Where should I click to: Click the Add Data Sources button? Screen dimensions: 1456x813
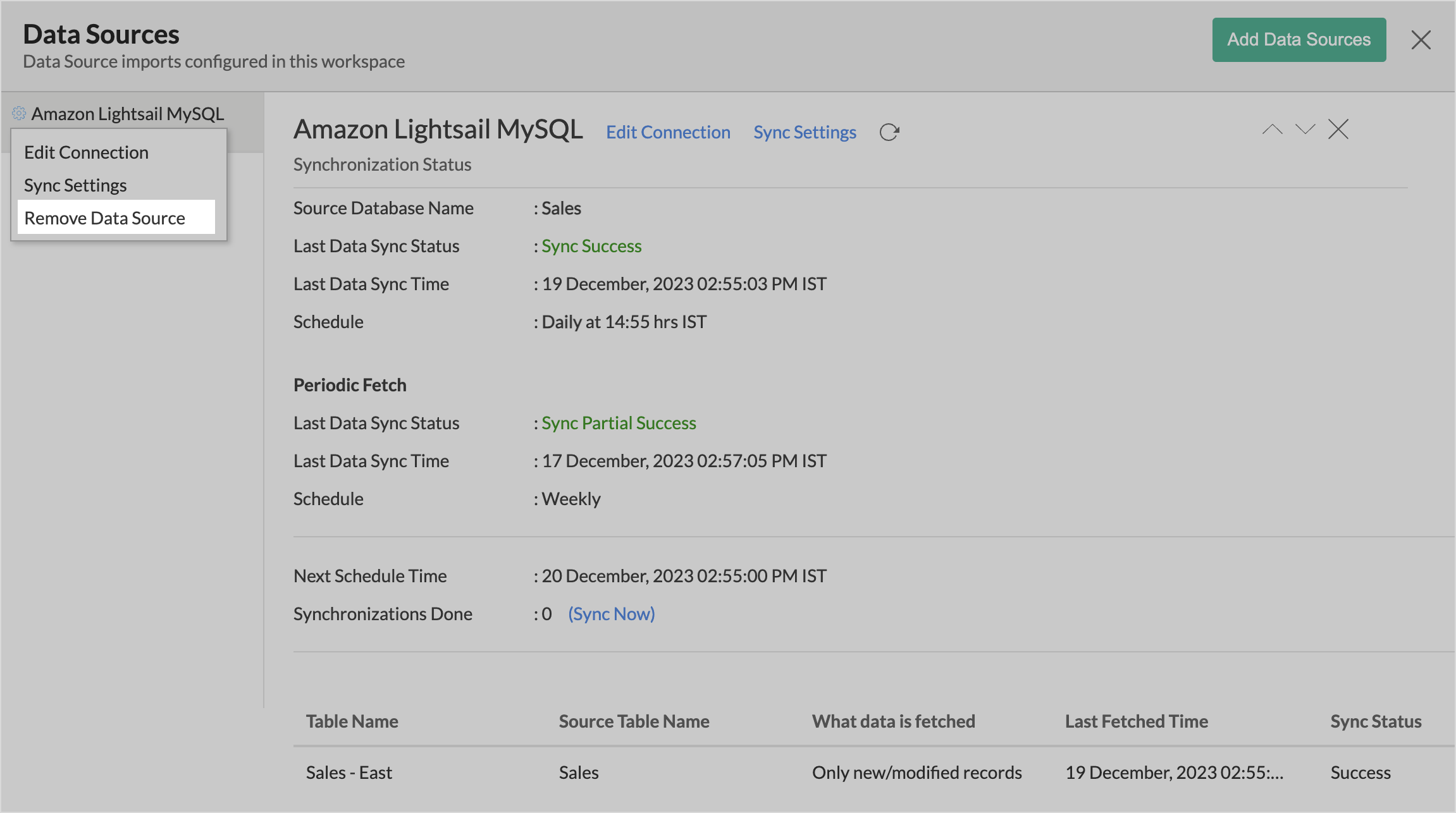tap(1299, 40)
